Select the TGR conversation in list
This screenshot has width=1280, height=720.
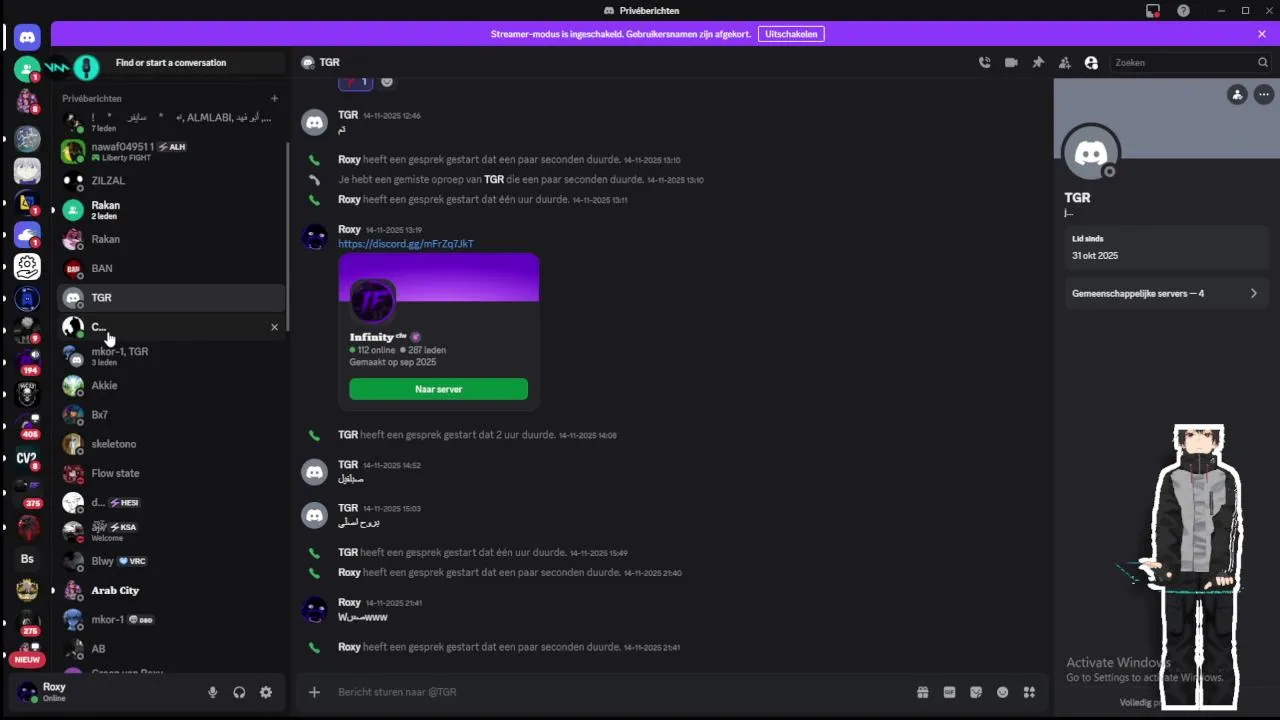click(x=172, y=297)
